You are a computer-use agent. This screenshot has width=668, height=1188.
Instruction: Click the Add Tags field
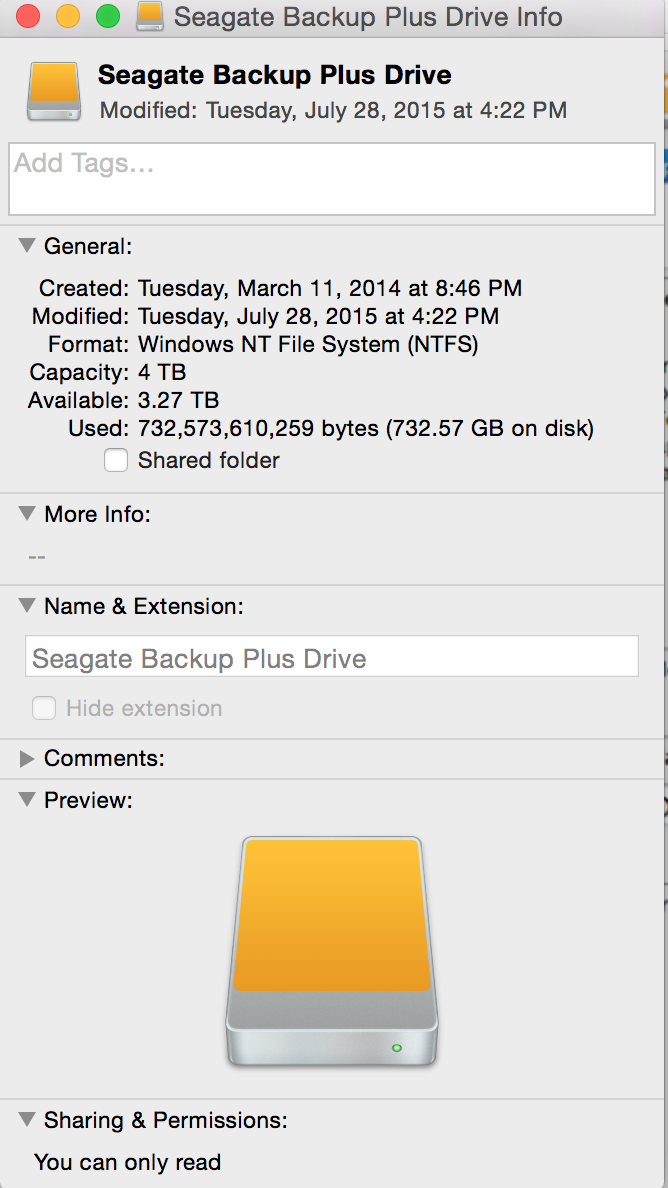(x=332, y=179)
